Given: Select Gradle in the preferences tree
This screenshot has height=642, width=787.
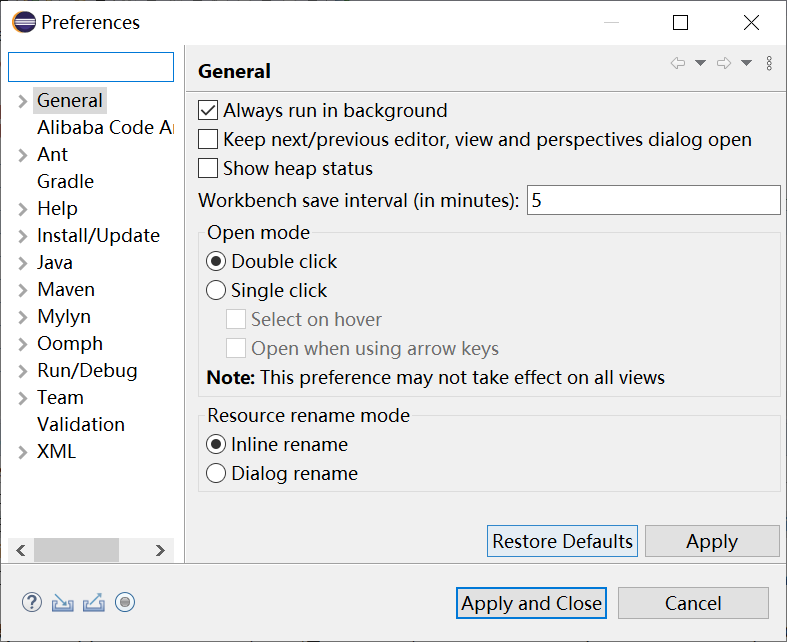Looking at the screenshot, I should 65,182.
